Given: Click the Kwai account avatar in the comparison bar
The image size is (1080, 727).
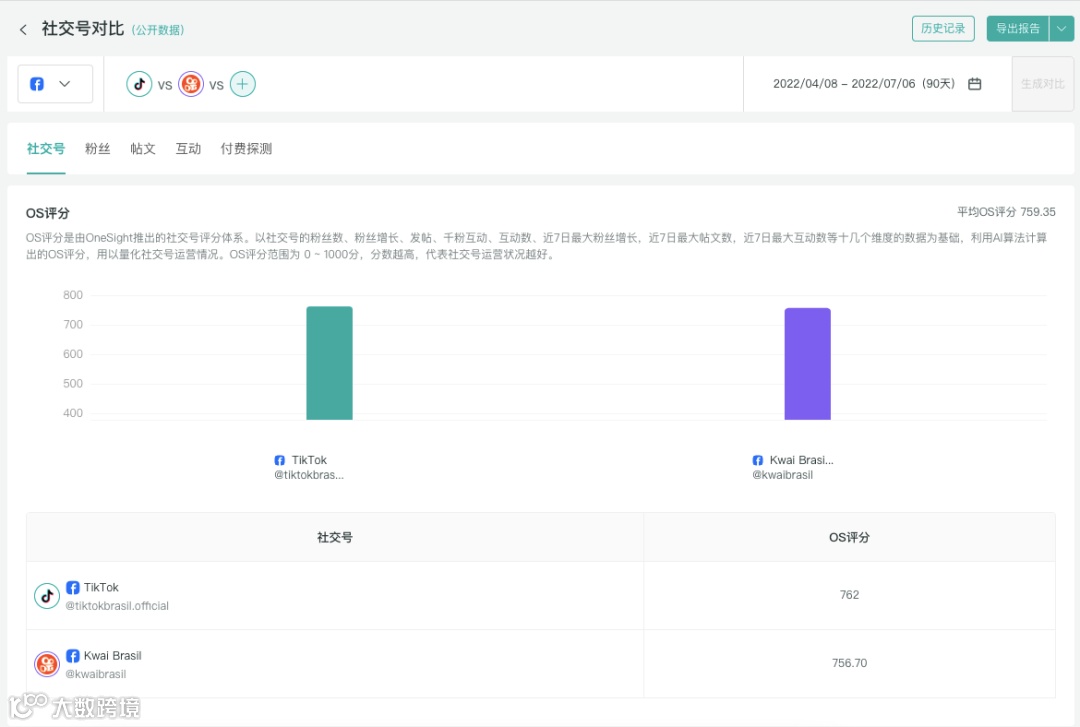Looking at the screenshot, I should (191, 84).
